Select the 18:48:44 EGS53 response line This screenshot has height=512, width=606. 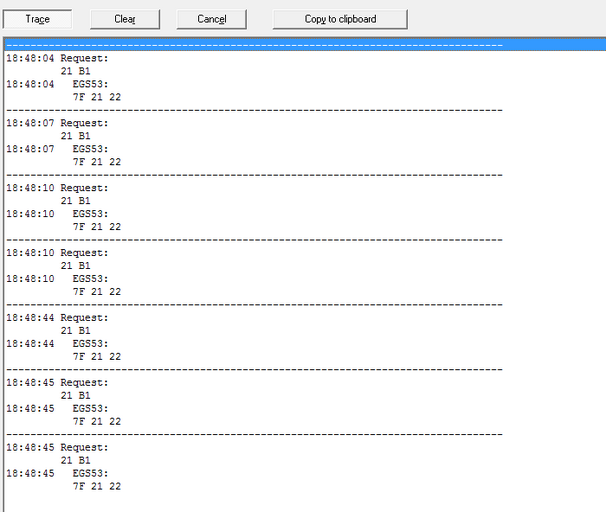[x=57, y=344]
